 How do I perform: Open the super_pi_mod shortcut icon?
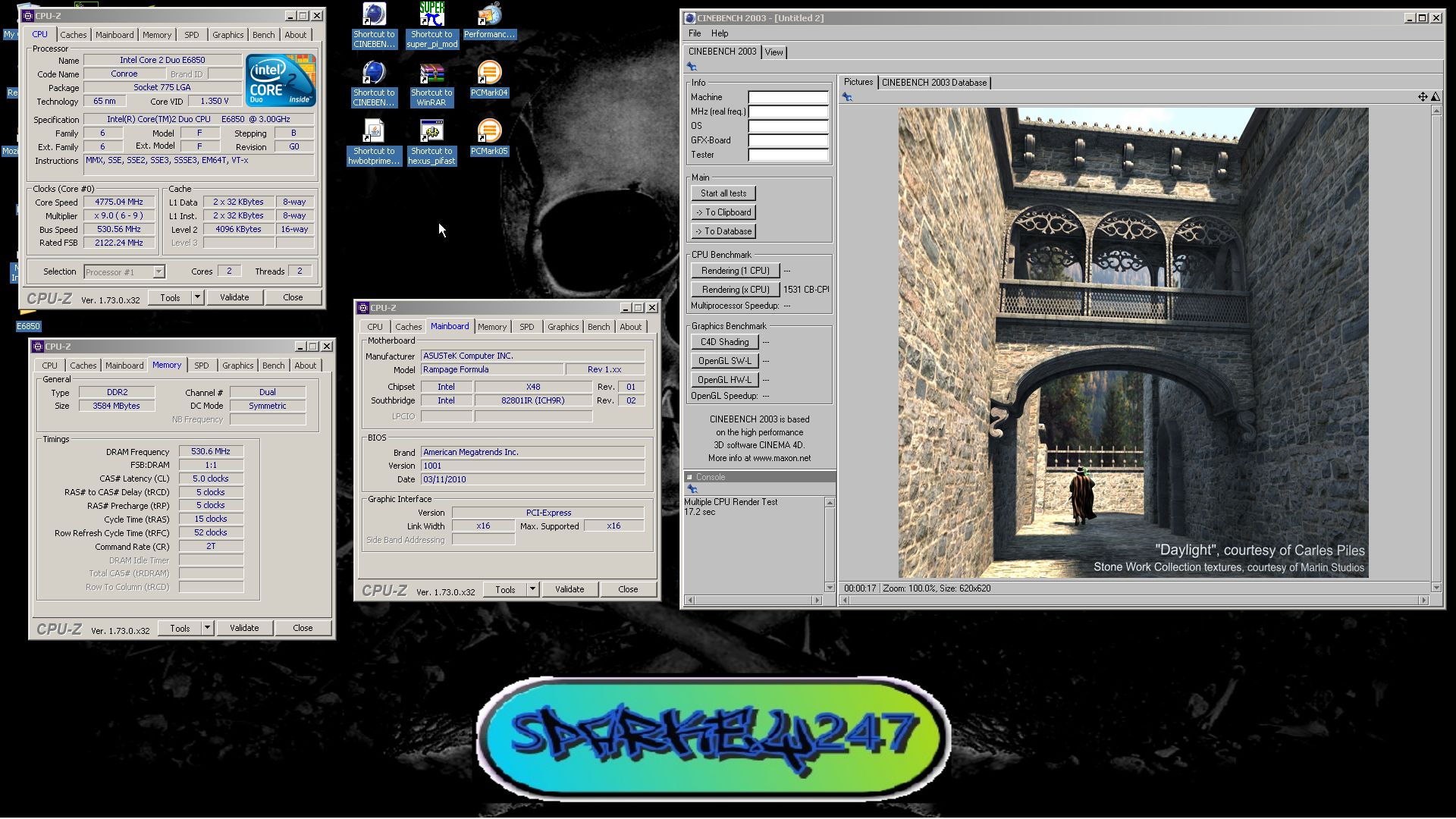(x=431, y=25)
